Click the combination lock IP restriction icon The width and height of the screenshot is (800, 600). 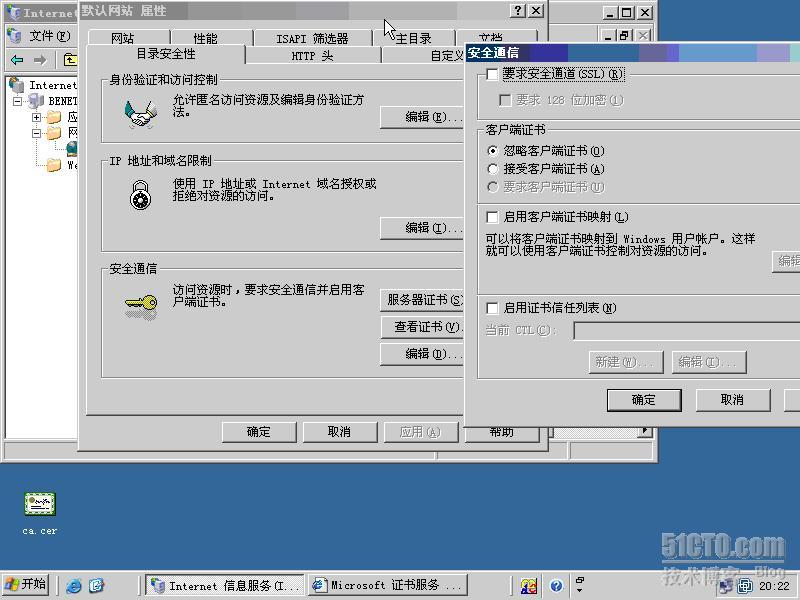pos(140,195)
